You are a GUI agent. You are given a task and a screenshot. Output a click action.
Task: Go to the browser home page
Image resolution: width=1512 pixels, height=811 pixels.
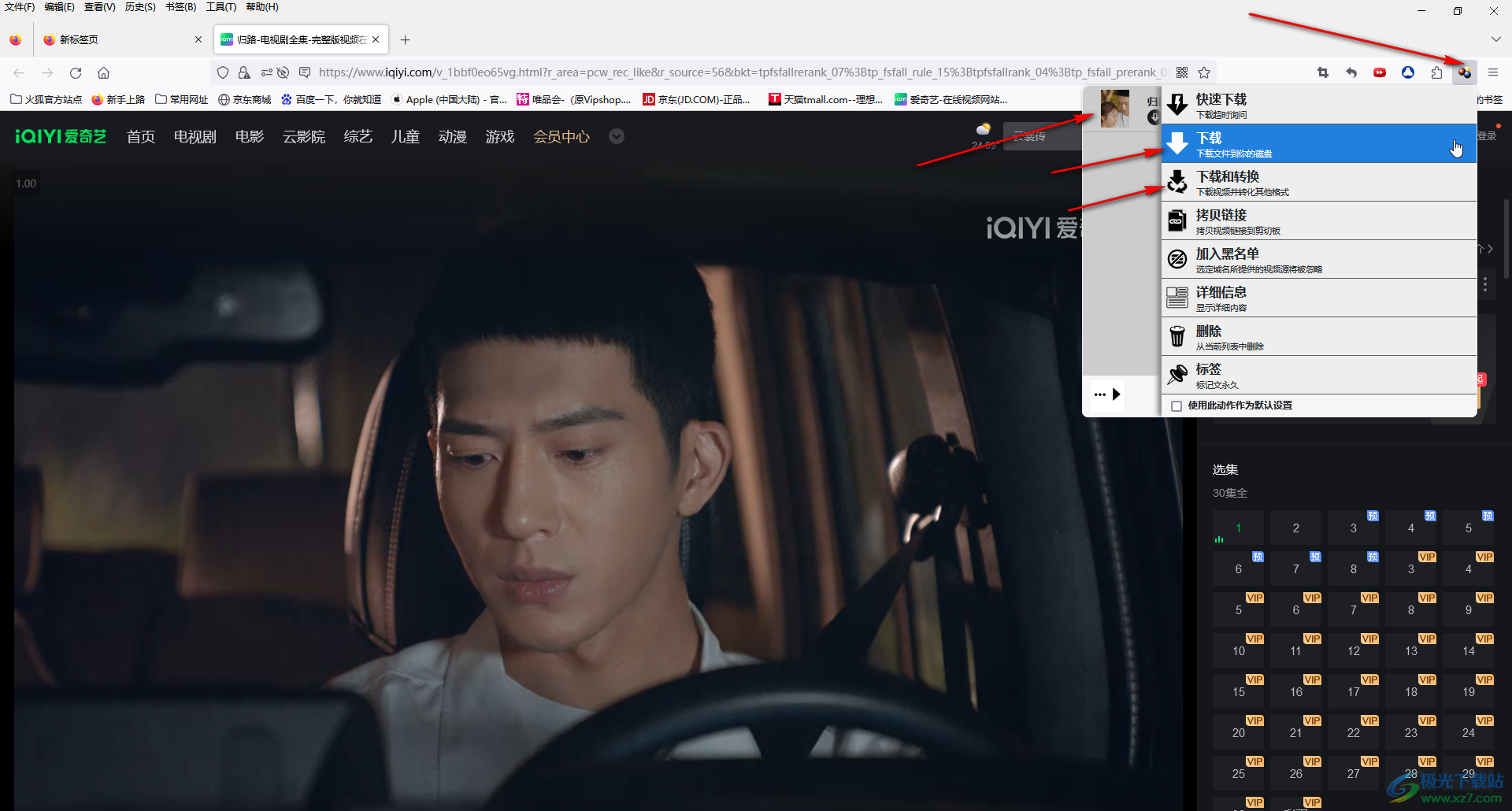tap(103, 72)
